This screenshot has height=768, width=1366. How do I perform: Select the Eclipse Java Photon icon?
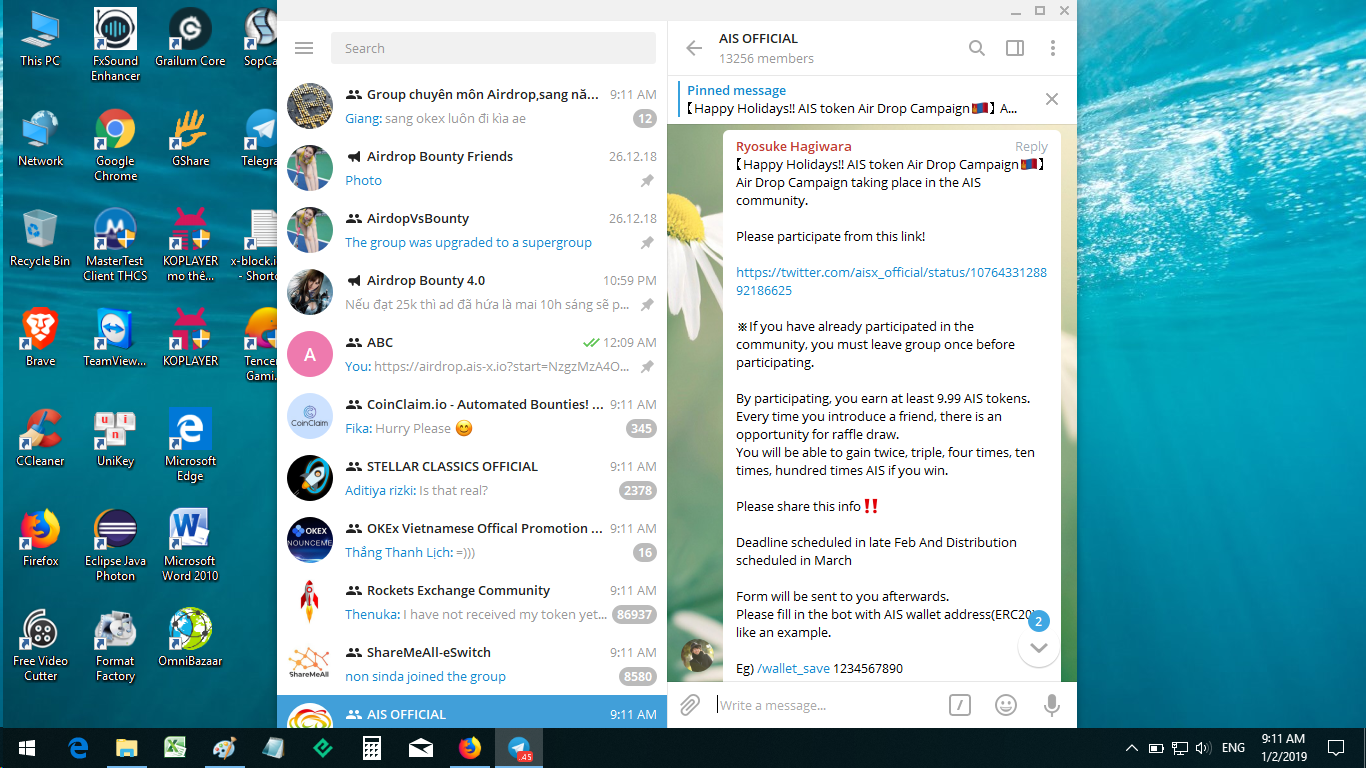tap(115, 545)
